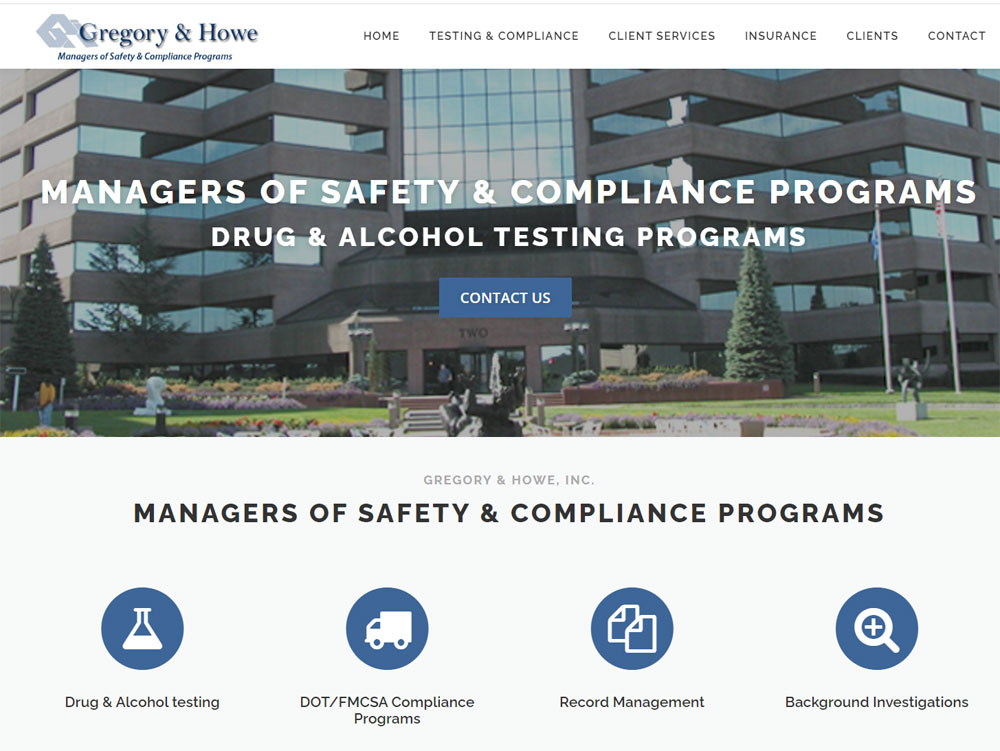This screenshot has width=1000, height=751.
Task: Click the dark 'Managers of Safety & Compliance Programs' heading
Action: [x=509, y=513]
